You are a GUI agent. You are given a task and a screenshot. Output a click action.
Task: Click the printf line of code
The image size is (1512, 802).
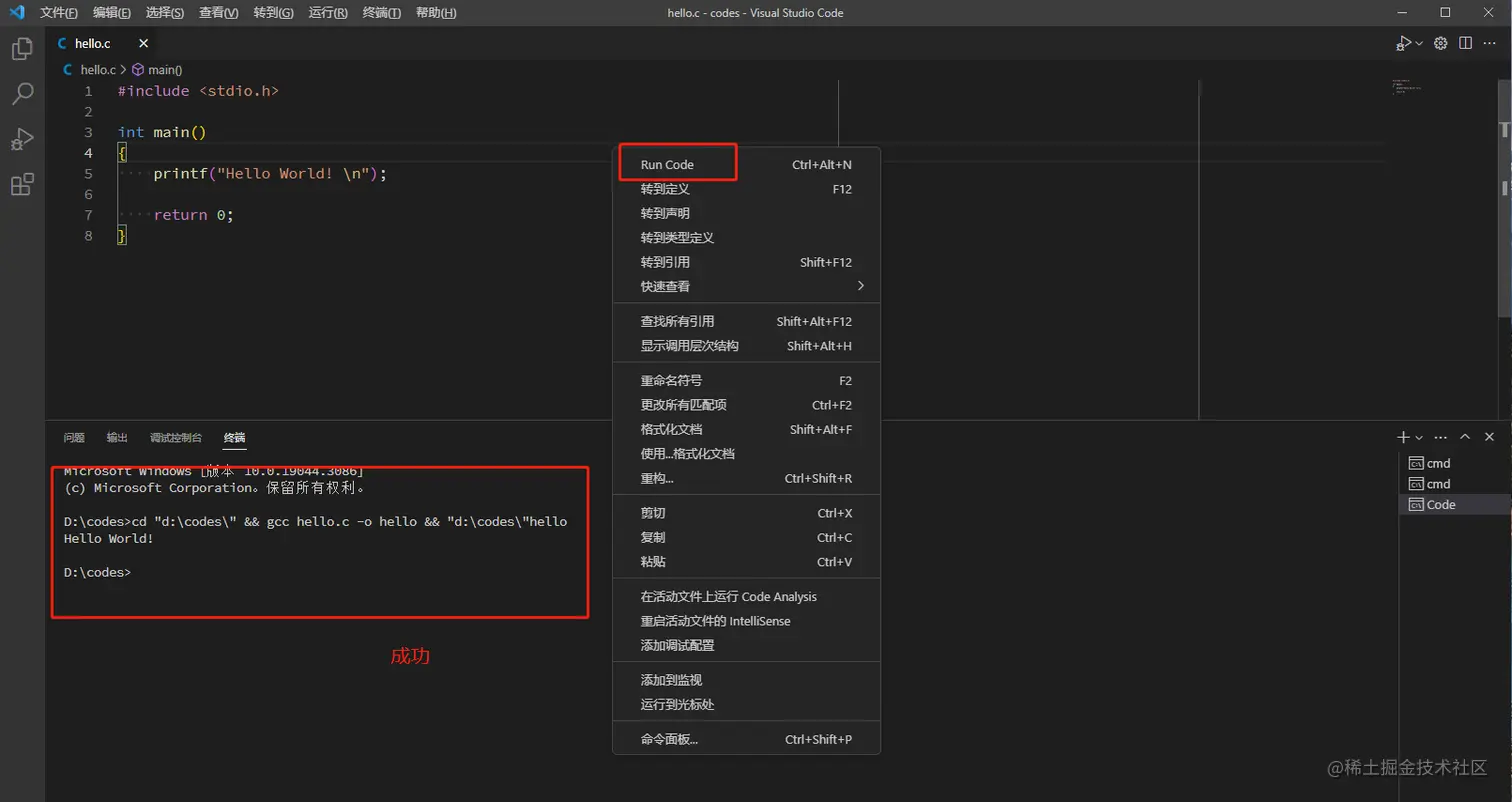coord(270,173)
